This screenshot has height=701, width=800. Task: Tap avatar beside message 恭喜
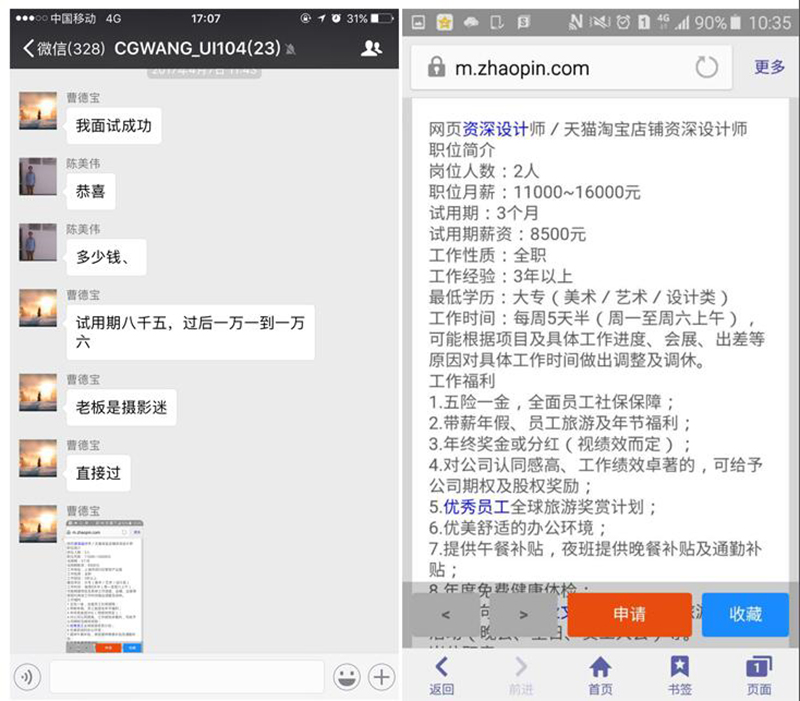click(x=38, y=177)
